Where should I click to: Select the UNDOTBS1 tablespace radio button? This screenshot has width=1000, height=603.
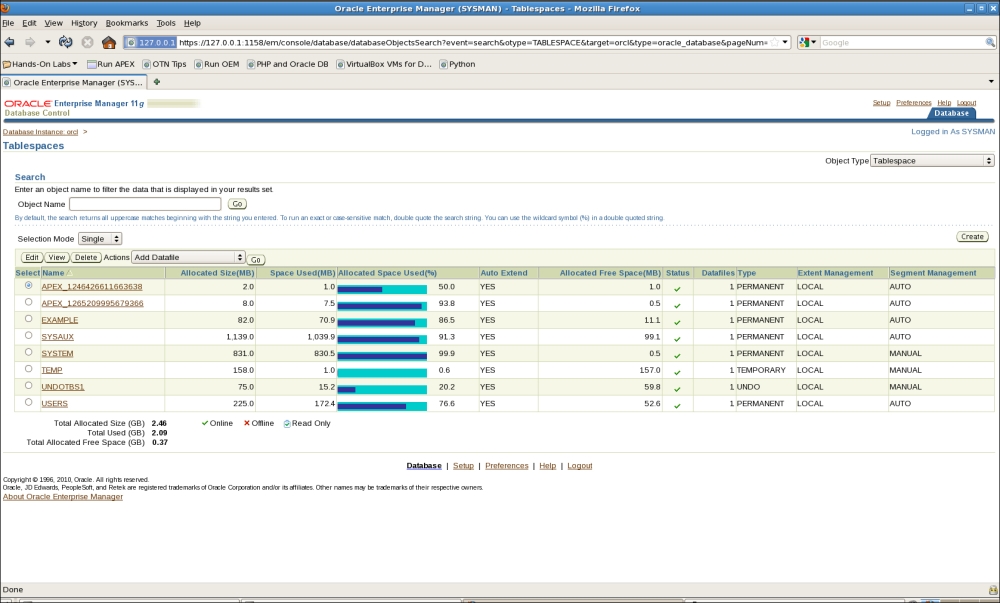28,386
